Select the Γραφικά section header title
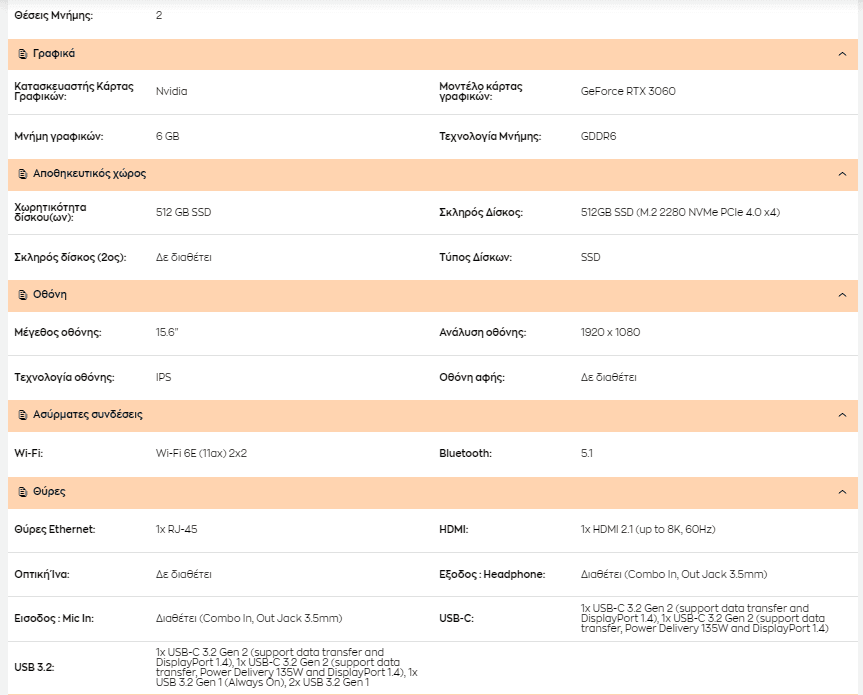The width and height of the screenshot is (863, 695). pos(54,53)
